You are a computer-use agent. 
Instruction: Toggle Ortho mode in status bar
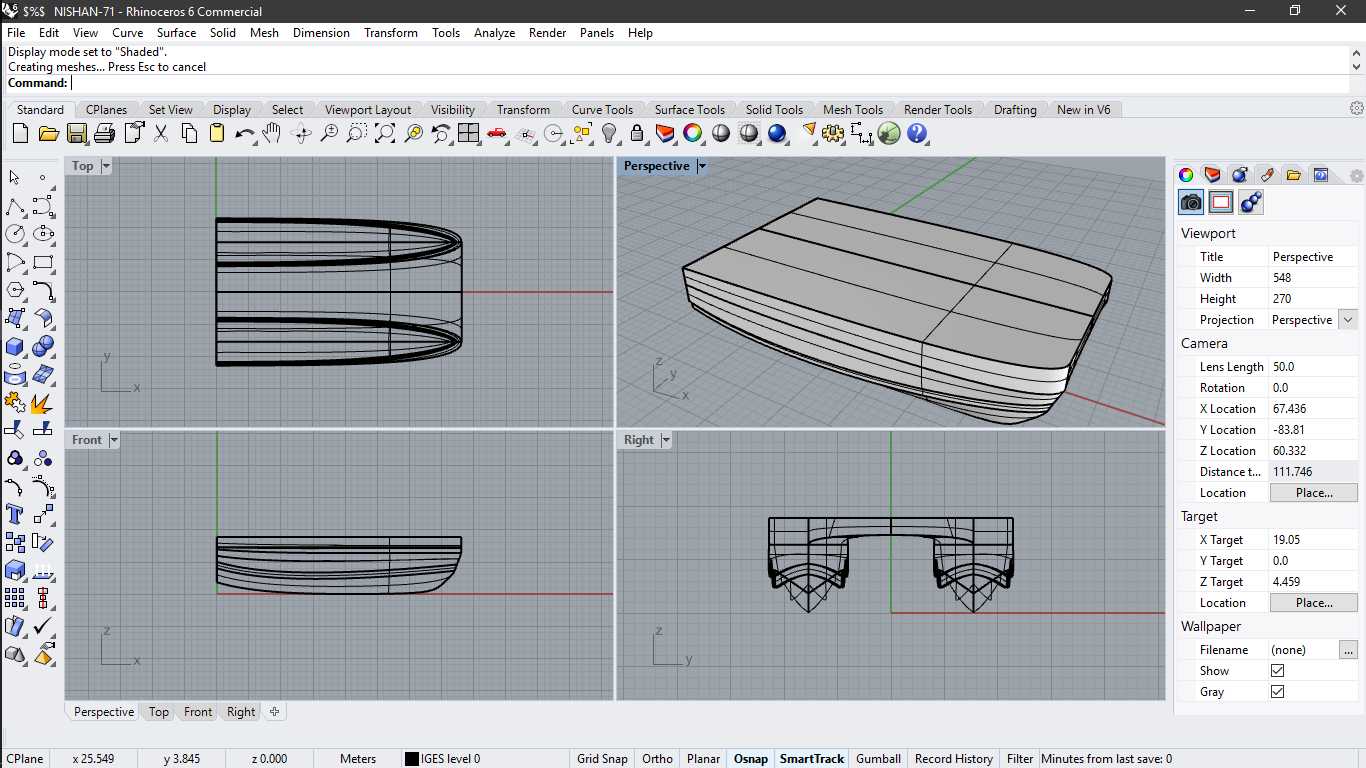tap(657, 759)
